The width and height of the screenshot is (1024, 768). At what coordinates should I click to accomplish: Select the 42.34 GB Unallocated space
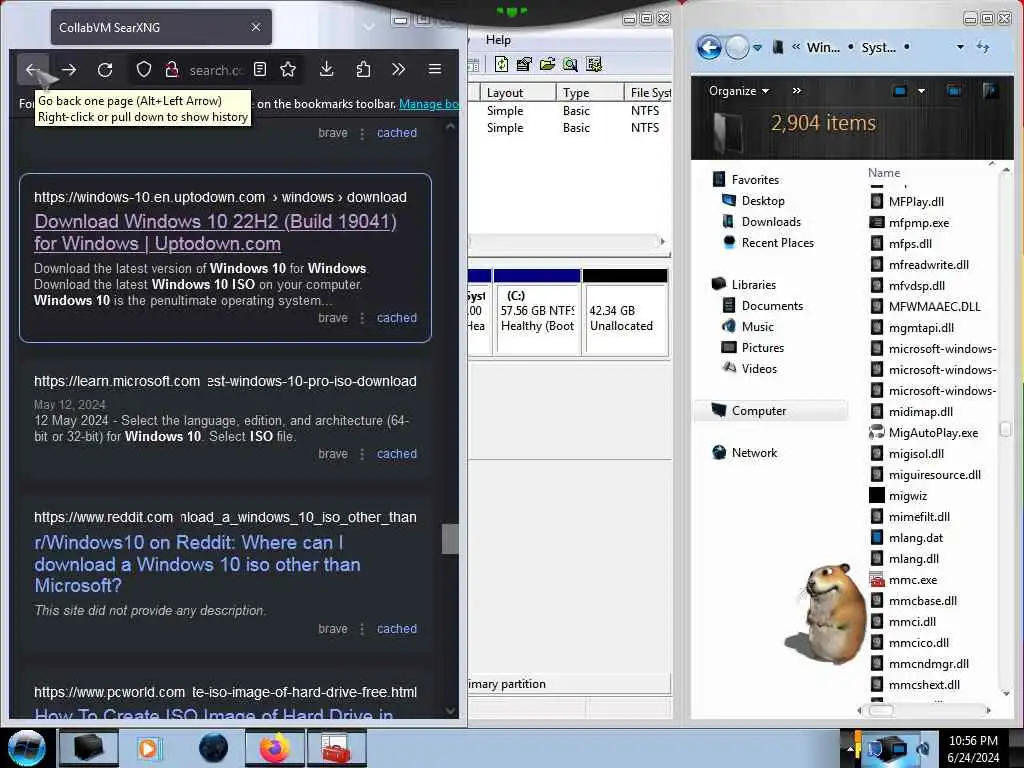(625, 312)
